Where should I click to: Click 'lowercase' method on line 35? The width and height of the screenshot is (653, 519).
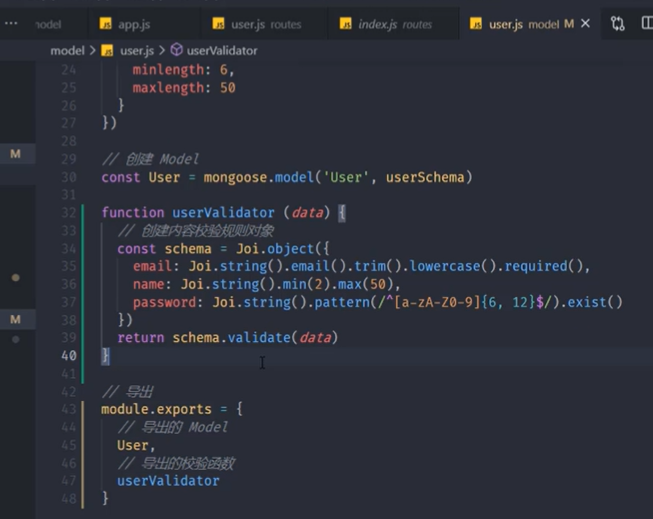(445, 266)
